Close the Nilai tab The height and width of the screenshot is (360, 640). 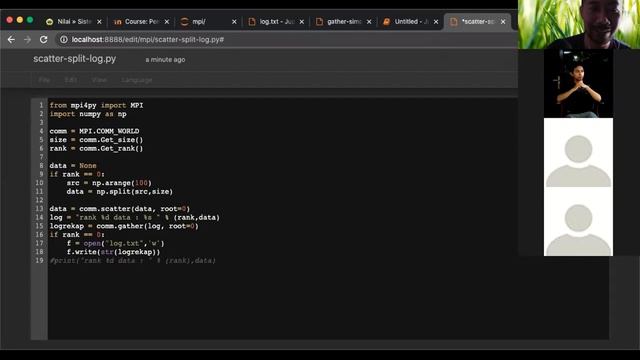tap(99, 22)
